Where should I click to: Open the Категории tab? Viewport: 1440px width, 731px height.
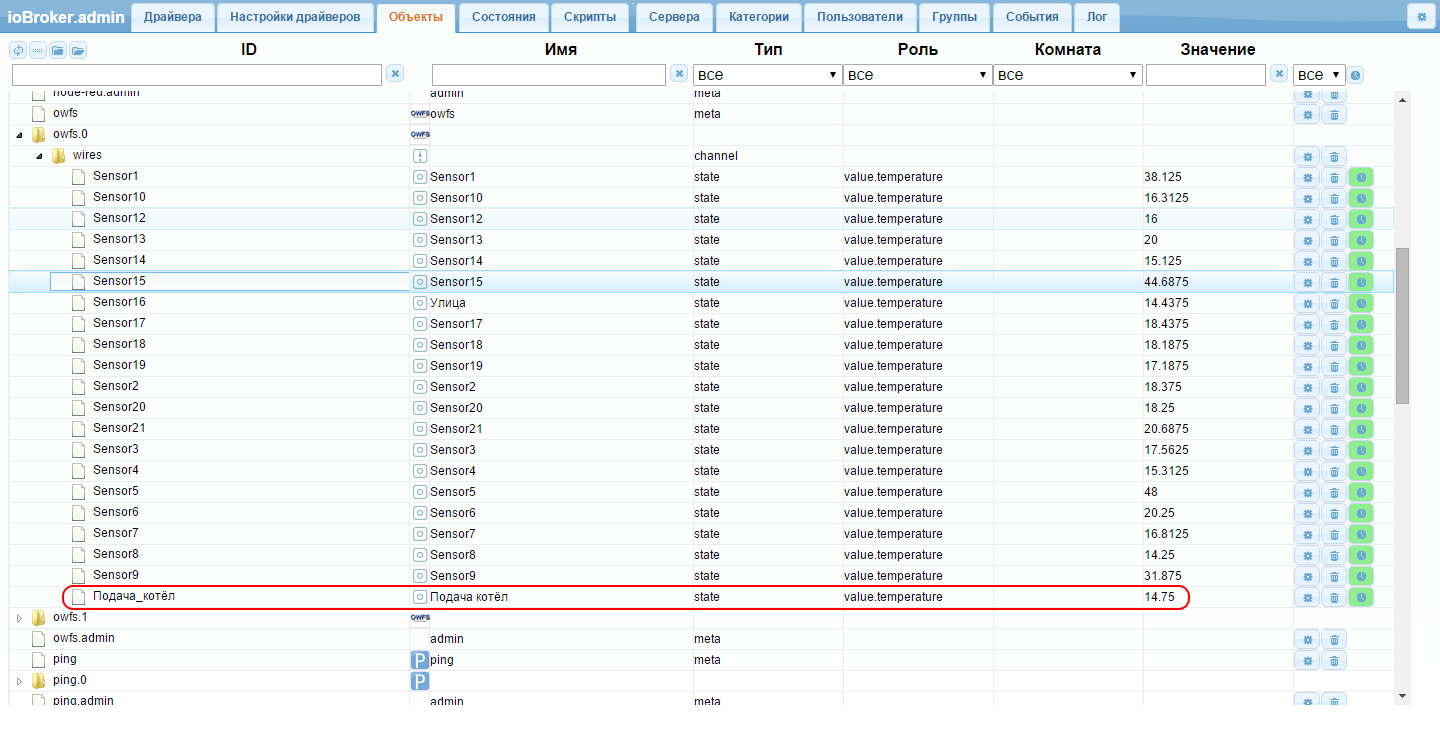[759, 17]
